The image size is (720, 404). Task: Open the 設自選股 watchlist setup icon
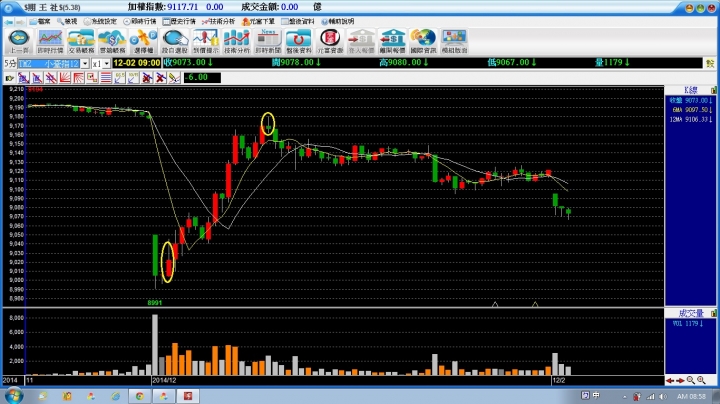point(174,41)
